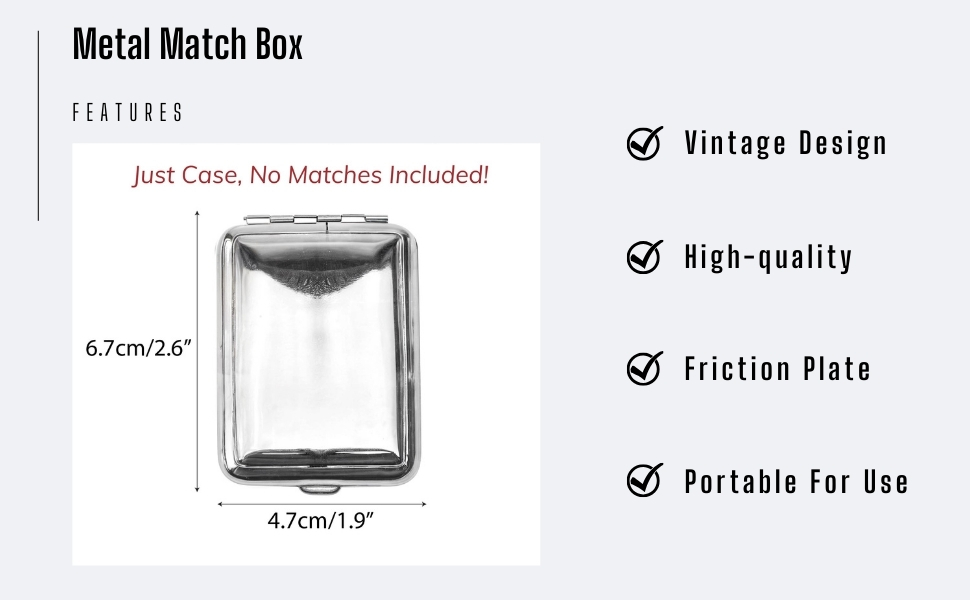Click the High-quality feature text
This screenshot has height=600, width=970.
tap(768, 257)
